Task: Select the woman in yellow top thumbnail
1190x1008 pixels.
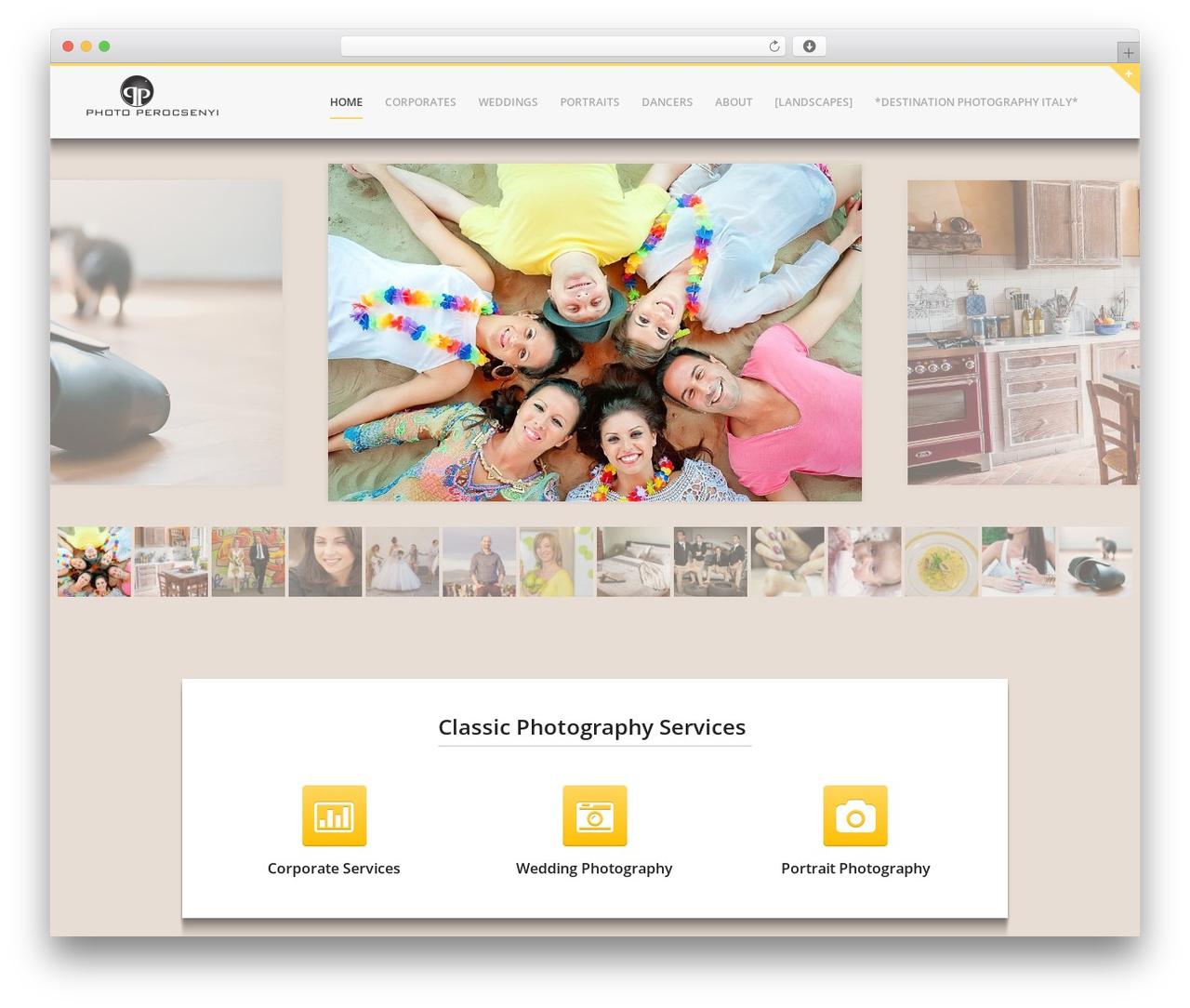Action: tap(556, 562)
